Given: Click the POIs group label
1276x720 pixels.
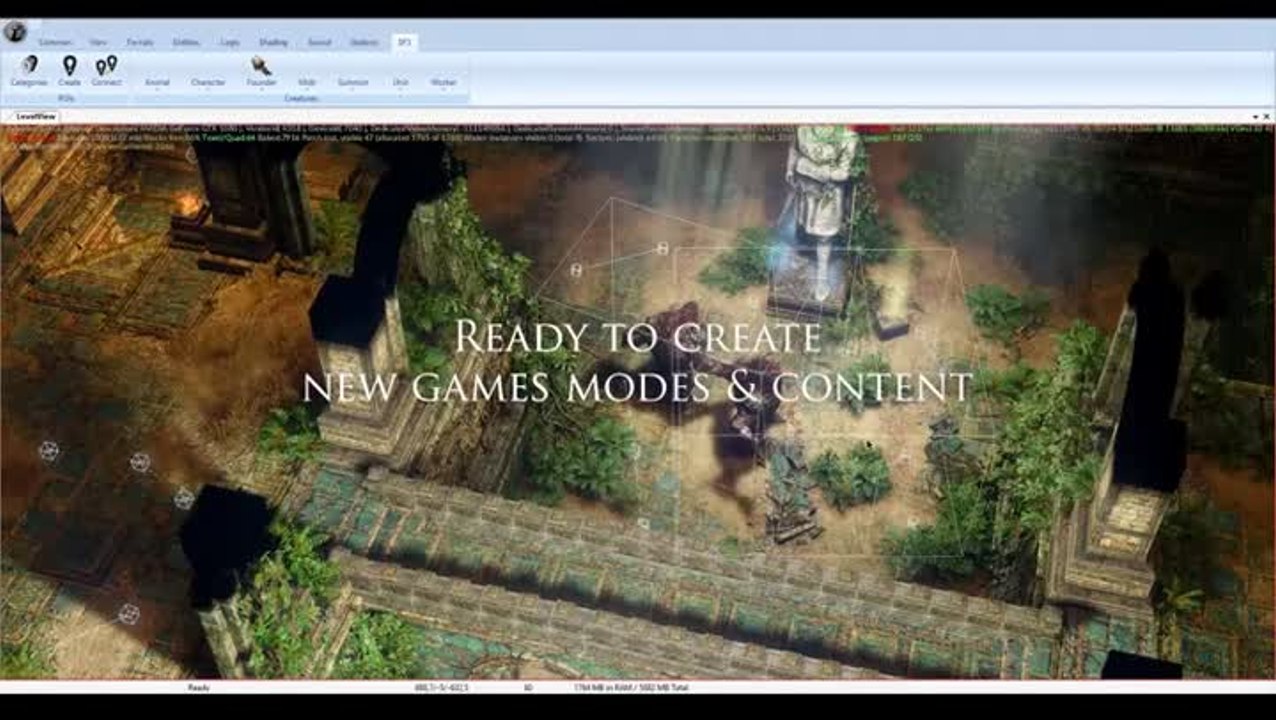Looking at the screenshot, I should [67, 98].
